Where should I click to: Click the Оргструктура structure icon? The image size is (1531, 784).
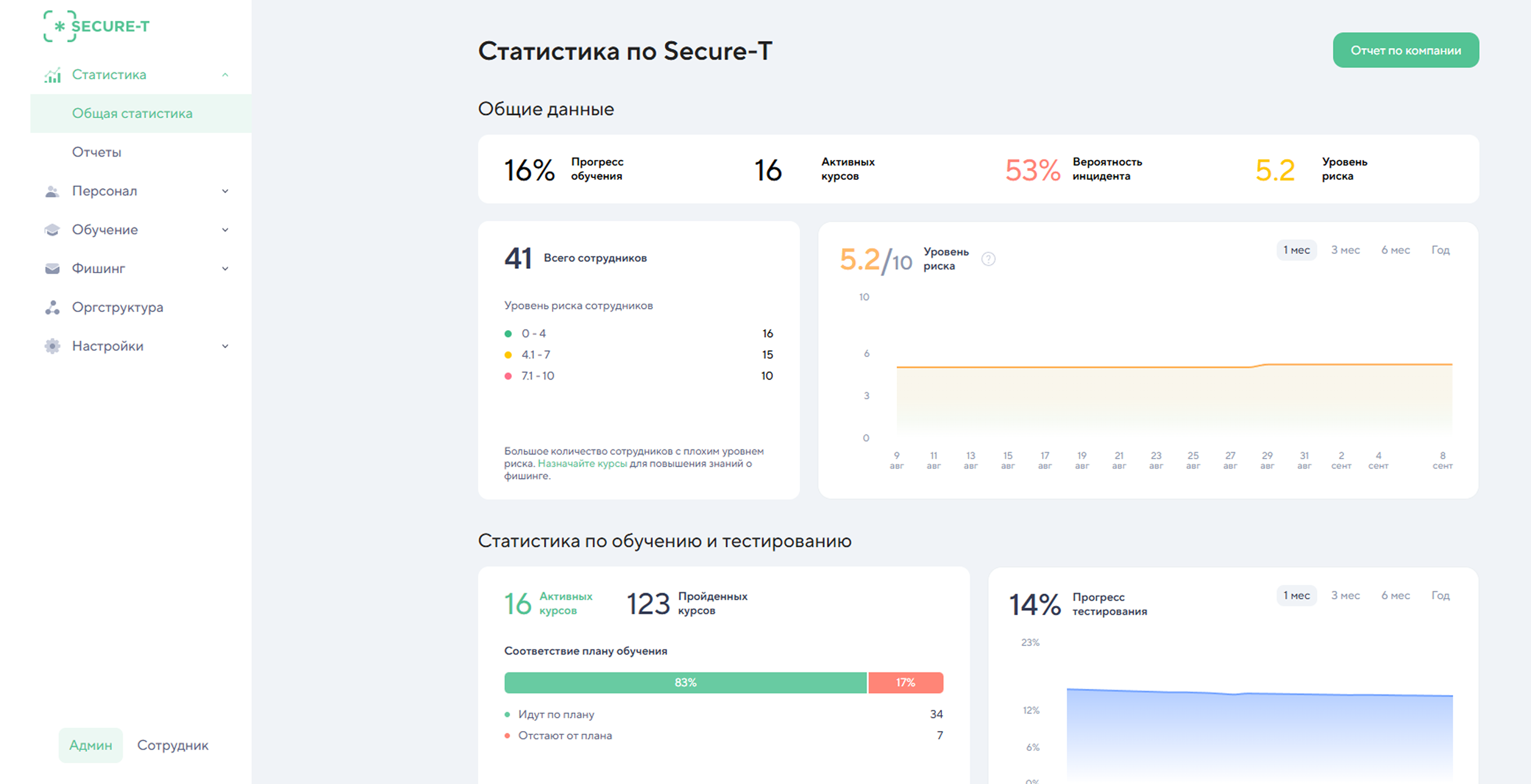(x=52, y=307)
